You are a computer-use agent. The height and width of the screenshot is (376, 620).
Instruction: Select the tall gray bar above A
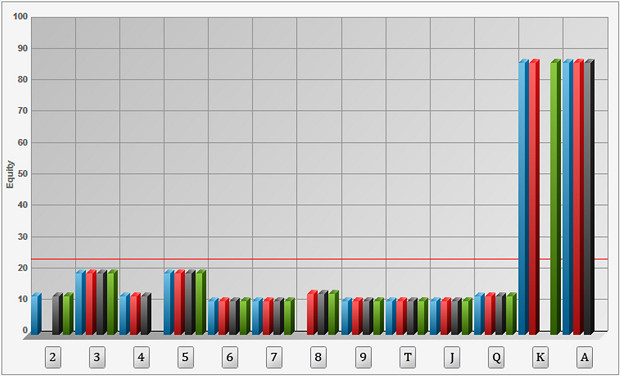coord(590,197)
